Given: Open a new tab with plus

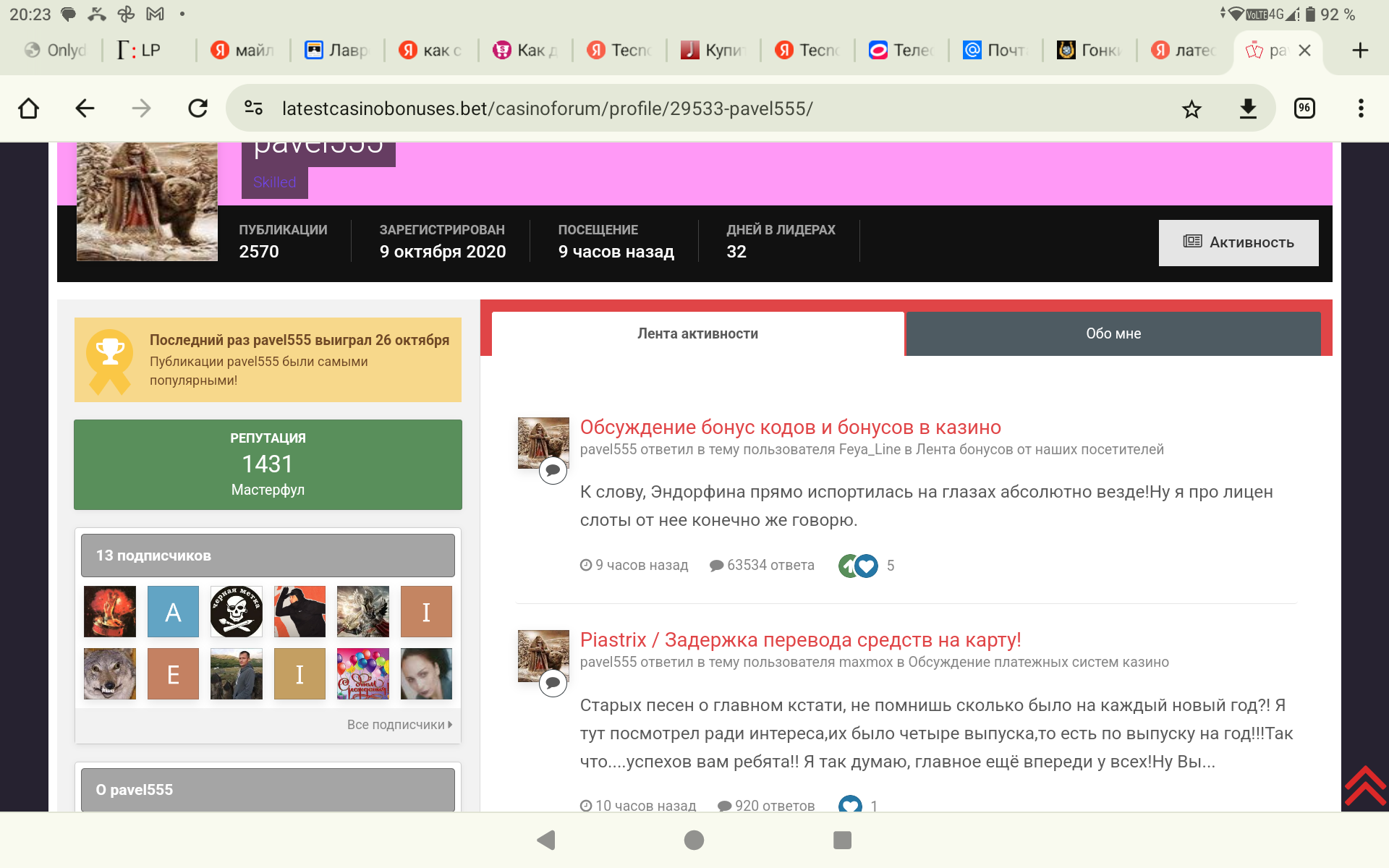Looking at the screenshot, I should (1360, 51).
